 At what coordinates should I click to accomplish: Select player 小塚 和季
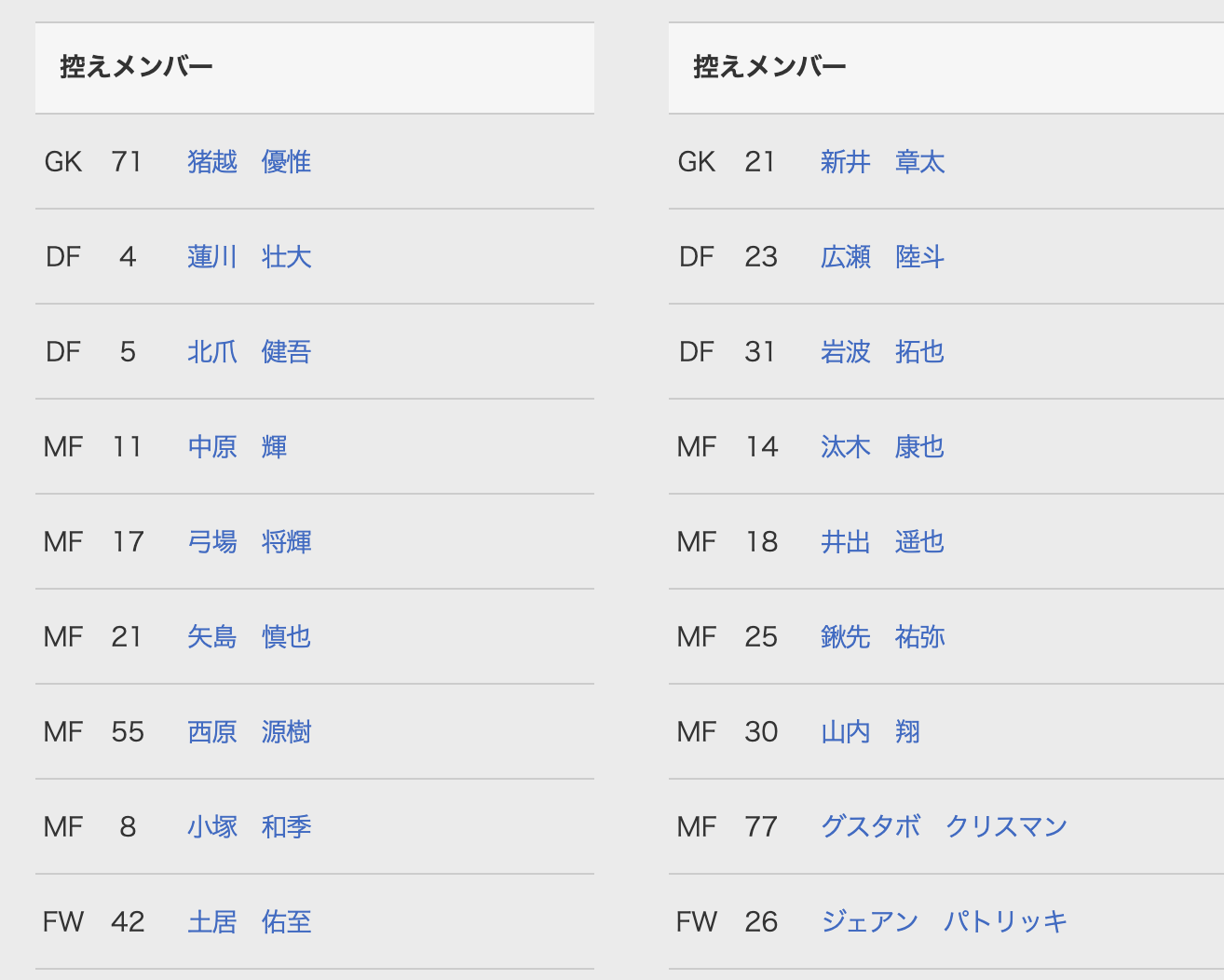pos(249,827)
